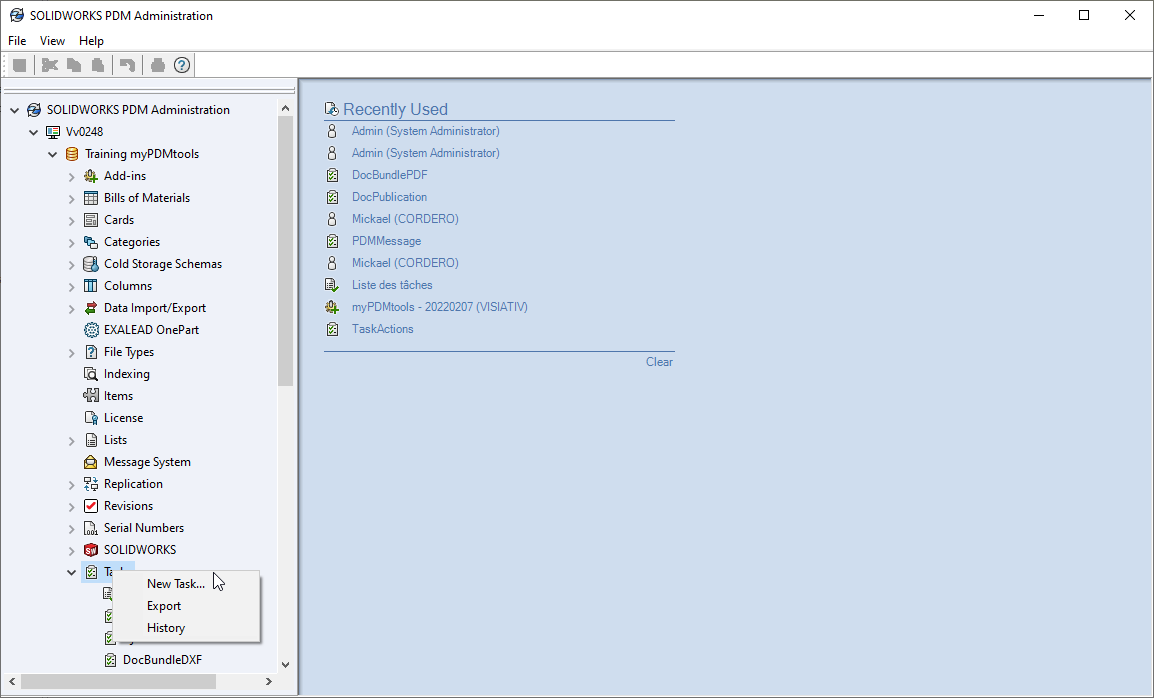Select Export in the context menu
The height and width of the screenshot is (698, 1154).
tap(164, 606)
